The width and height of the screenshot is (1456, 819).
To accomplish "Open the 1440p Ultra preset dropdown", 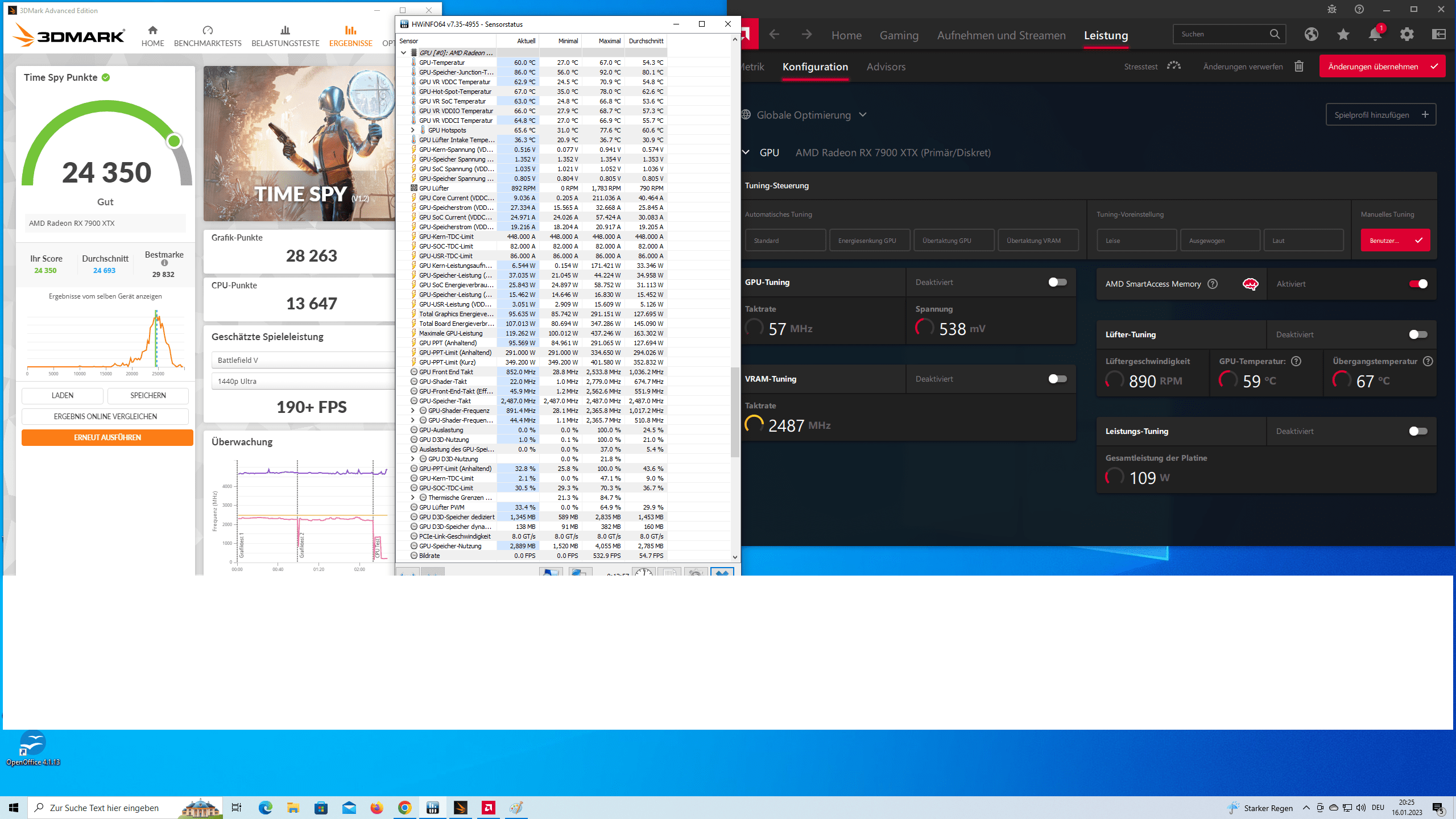I will (303, 381).
